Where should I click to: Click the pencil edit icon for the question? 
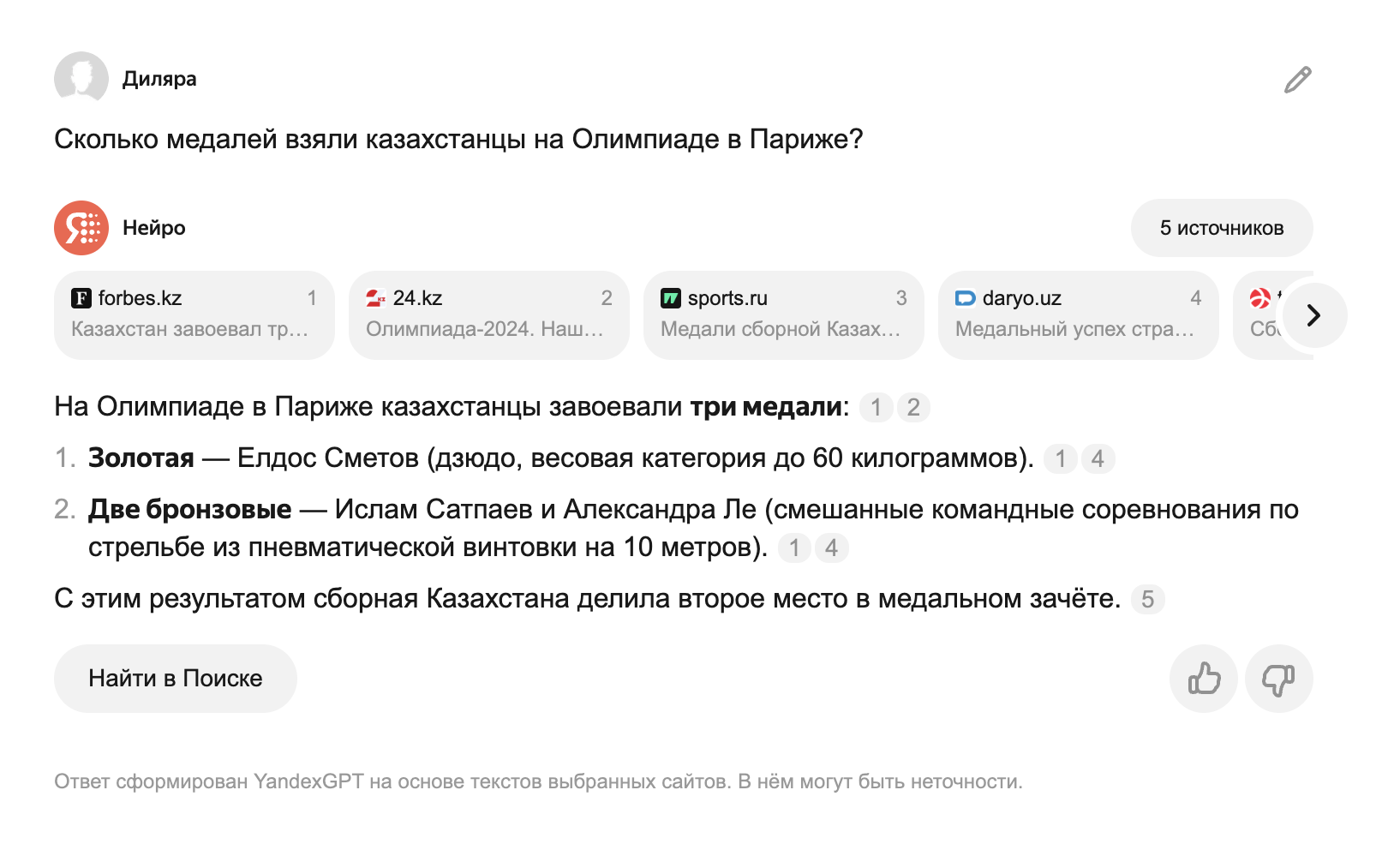click(x=1297, y=80)
